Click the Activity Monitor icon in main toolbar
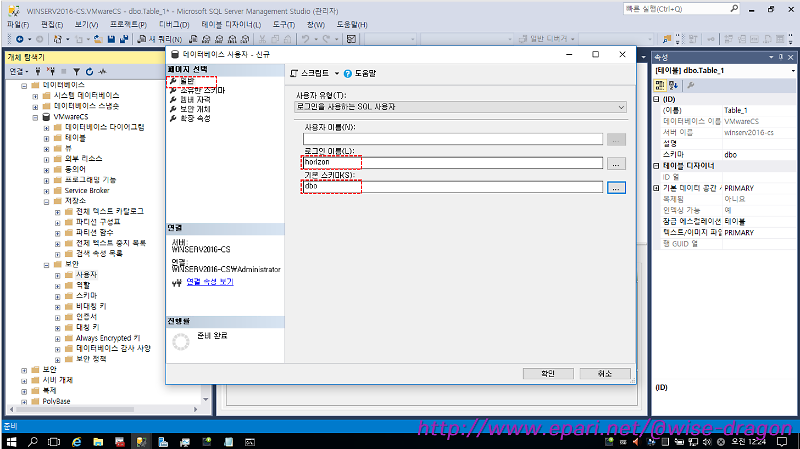This screenshot has width=800, height=449. 351,39
